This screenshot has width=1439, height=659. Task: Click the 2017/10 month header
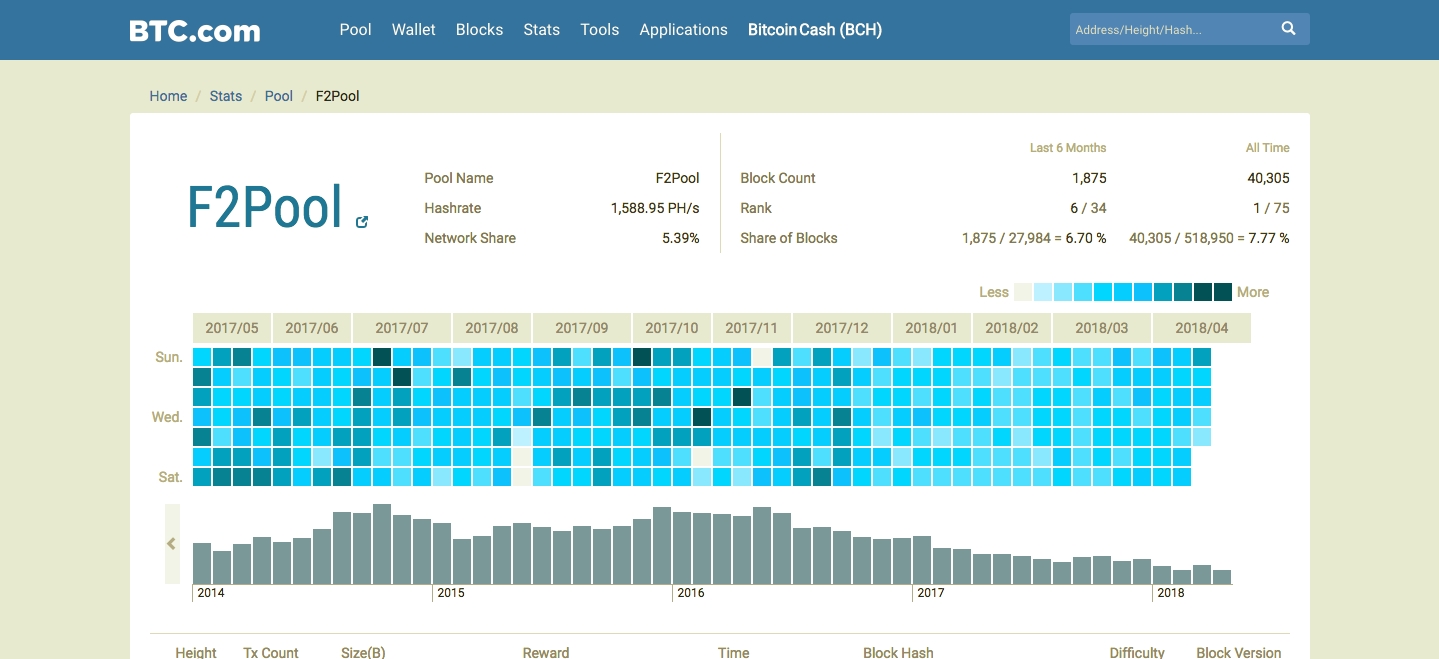pos(672,328)
